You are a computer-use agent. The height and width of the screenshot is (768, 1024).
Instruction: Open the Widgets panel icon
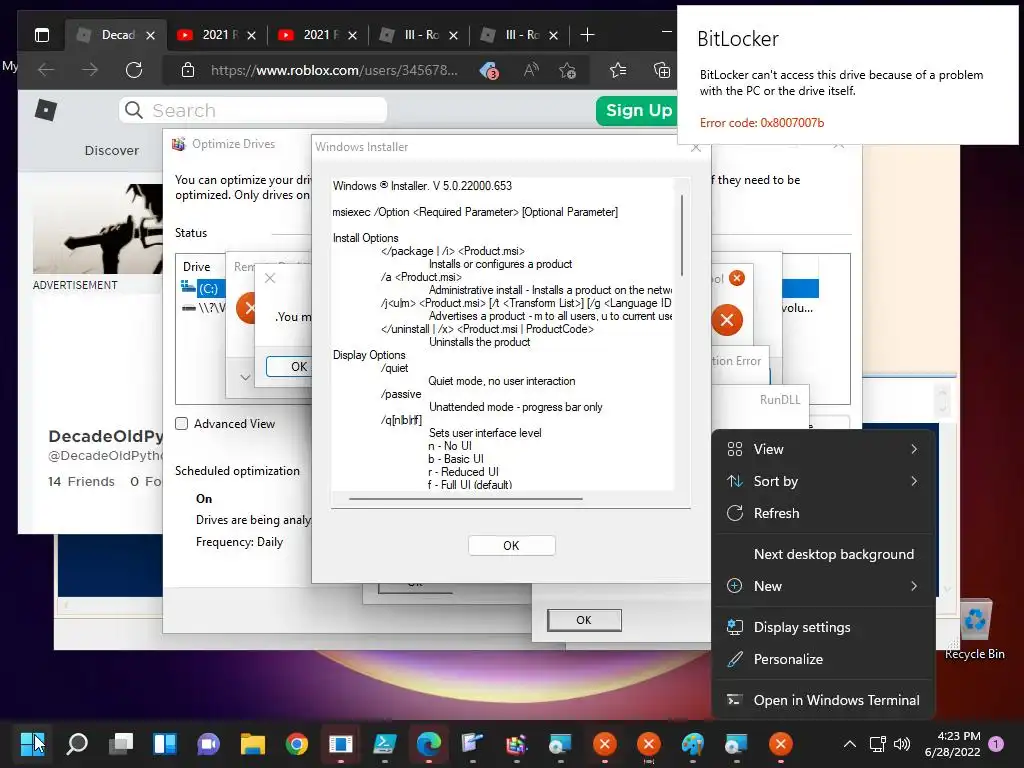tap(165, 743)
